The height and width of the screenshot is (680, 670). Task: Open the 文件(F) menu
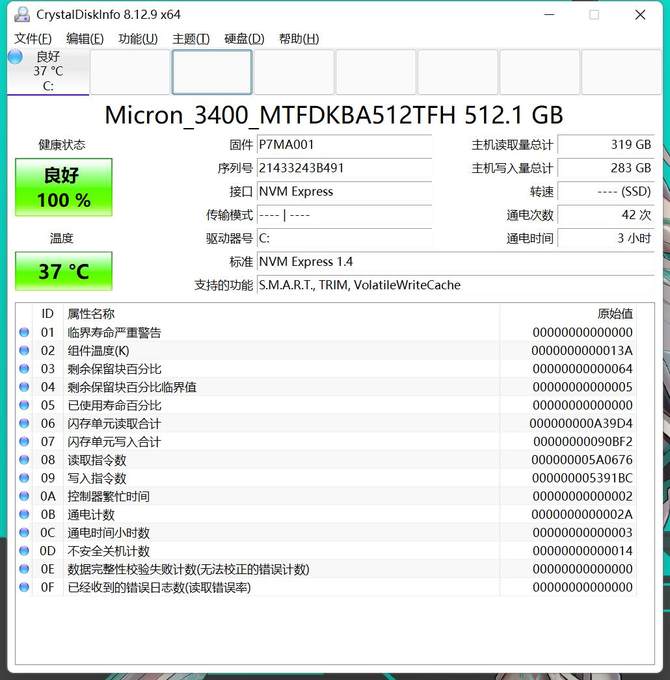33,39
